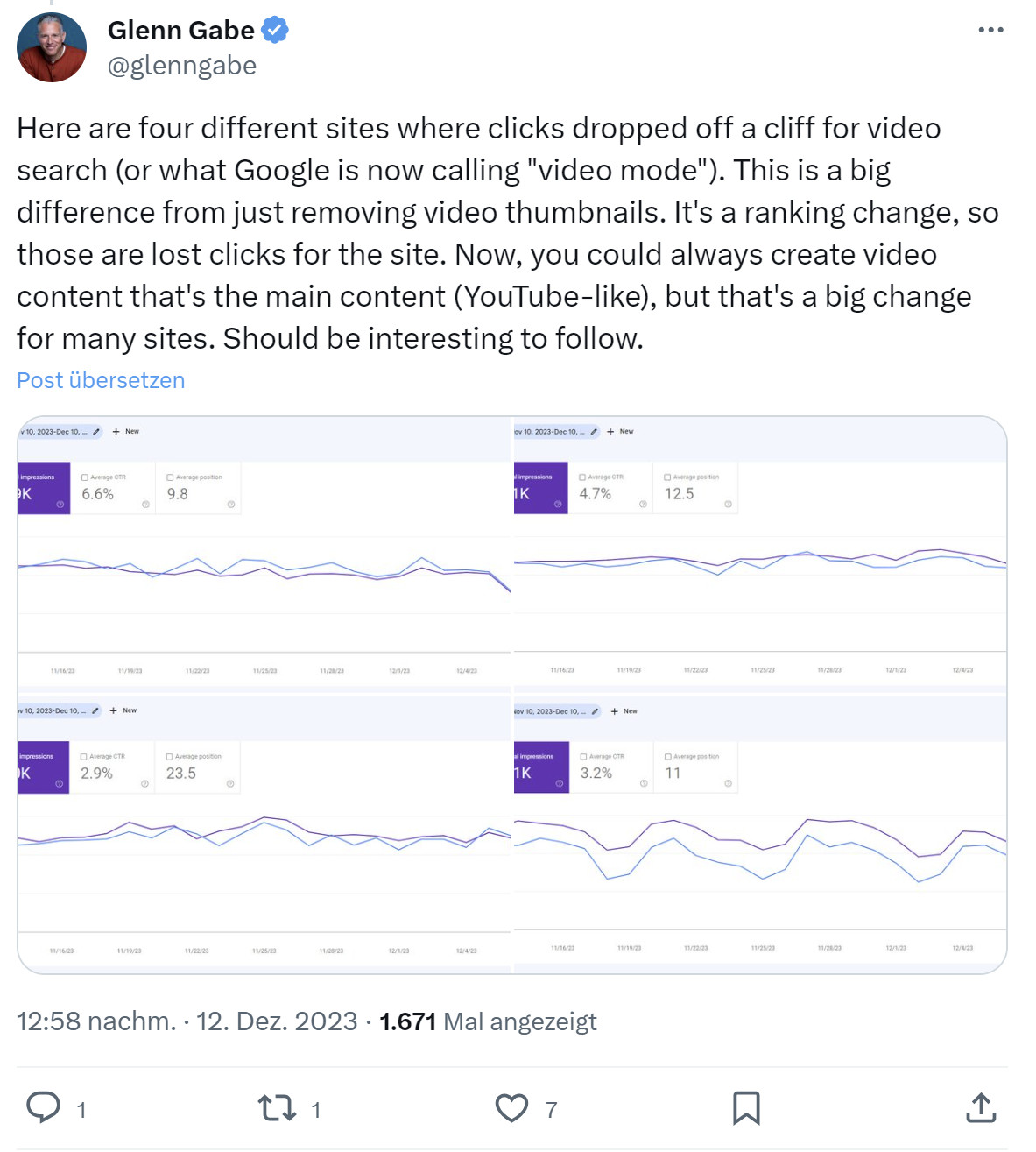
Task: Repost this tweet using the retweet icon
Action: point(277,1108)
